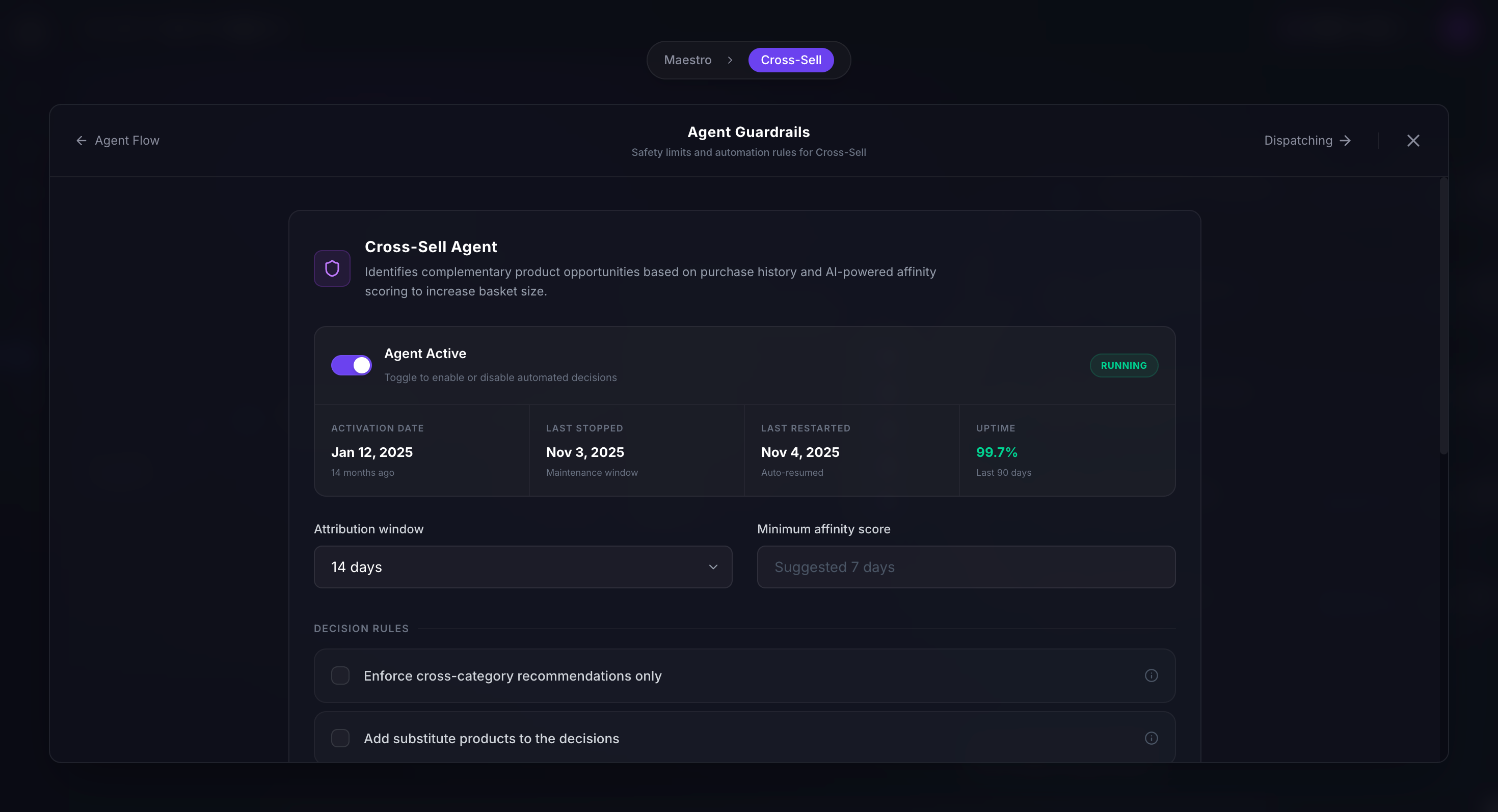
Task: Click the RUNNING status badge
Action: (x=1123, y=366)
